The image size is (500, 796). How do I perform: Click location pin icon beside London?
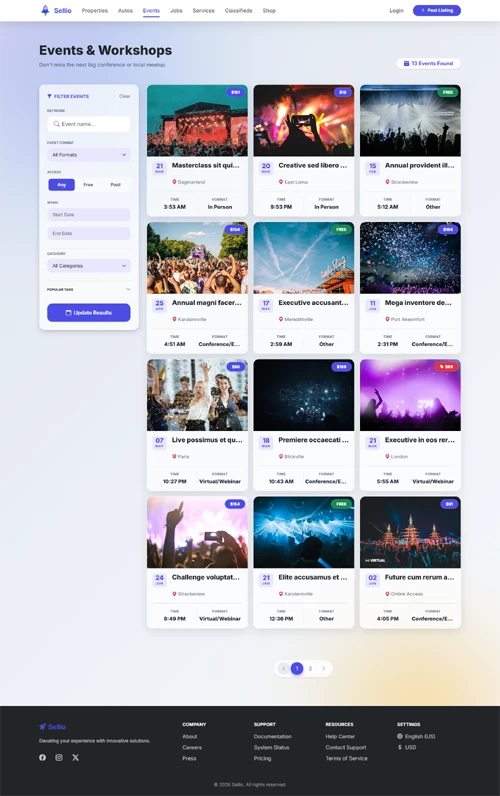tap(387, 456)
